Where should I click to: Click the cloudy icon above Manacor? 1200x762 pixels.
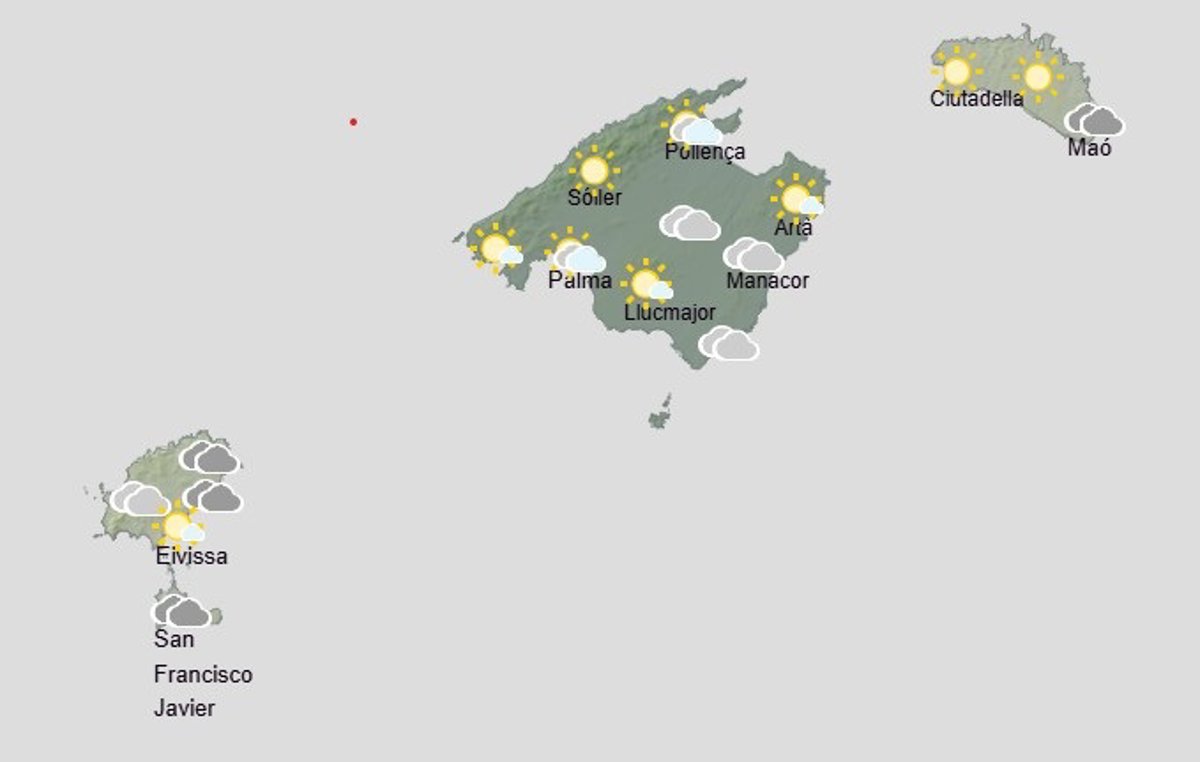(x=753, y=255)
